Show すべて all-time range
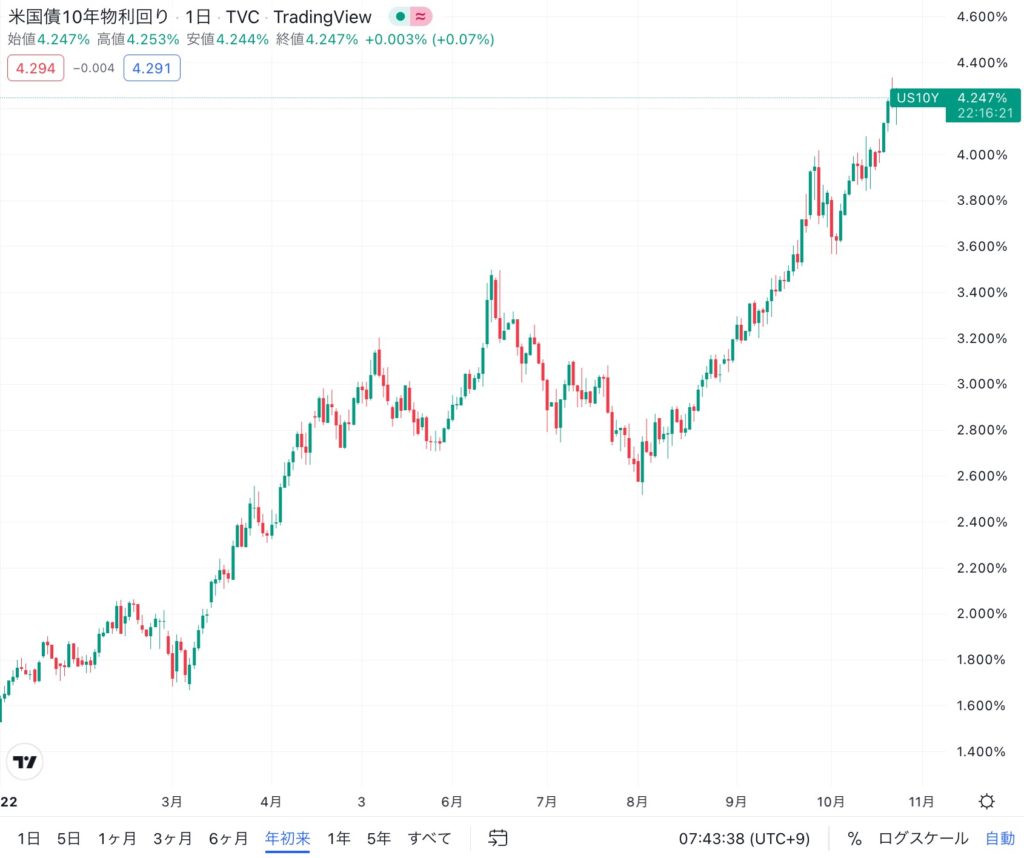Image resolution: width=1024 pixels, height=858 pixels. click(x=429, y=838)
